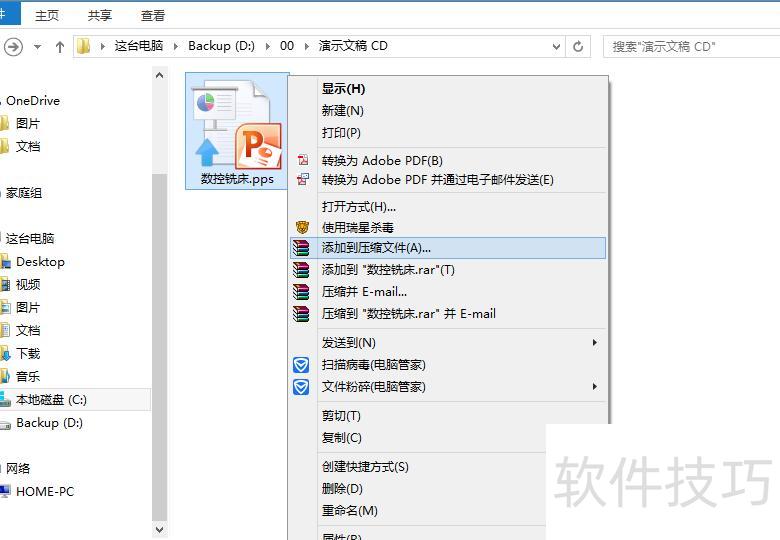Select the 数控铣床.pps file thumbnail
The width and height of the screenshot is (780, 540).
pos(237,131)
